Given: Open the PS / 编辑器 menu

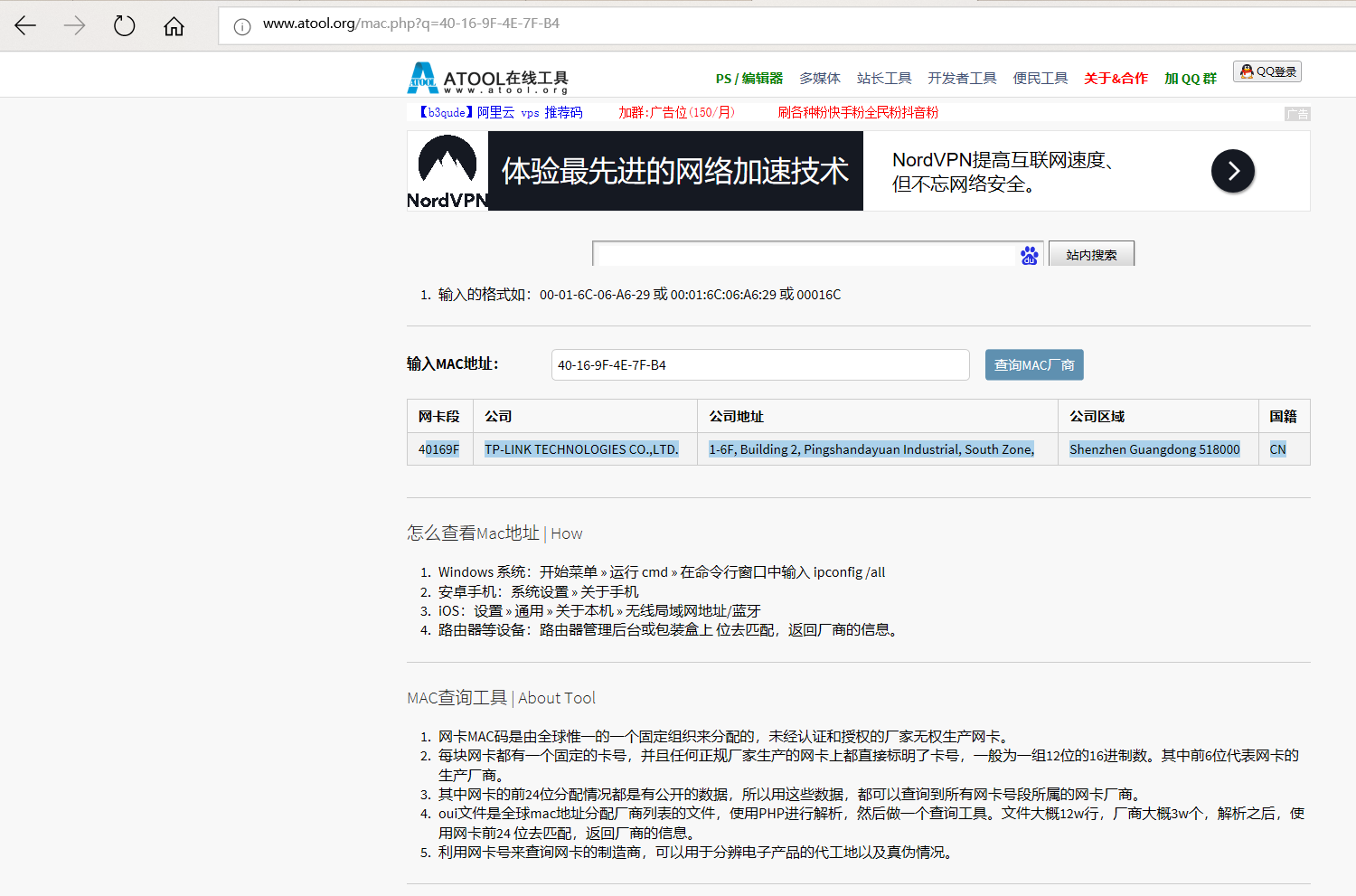Looking at the screenshot, I should point(749,79).
